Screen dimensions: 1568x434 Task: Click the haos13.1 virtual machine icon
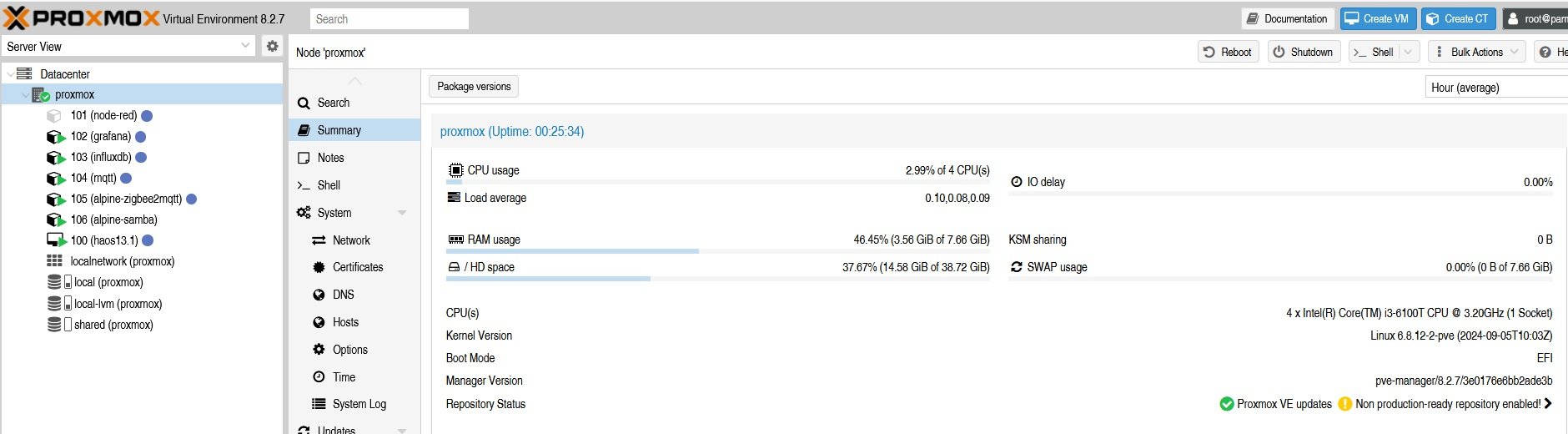56,240
